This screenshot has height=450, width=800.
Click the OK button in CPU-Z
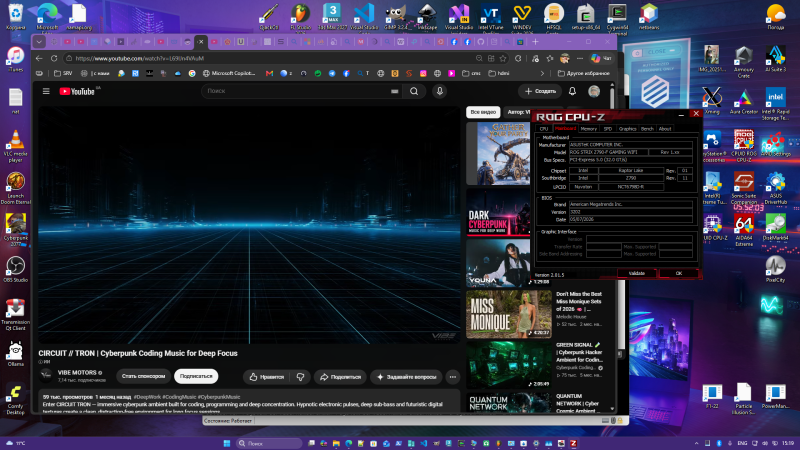pos(679,273)
